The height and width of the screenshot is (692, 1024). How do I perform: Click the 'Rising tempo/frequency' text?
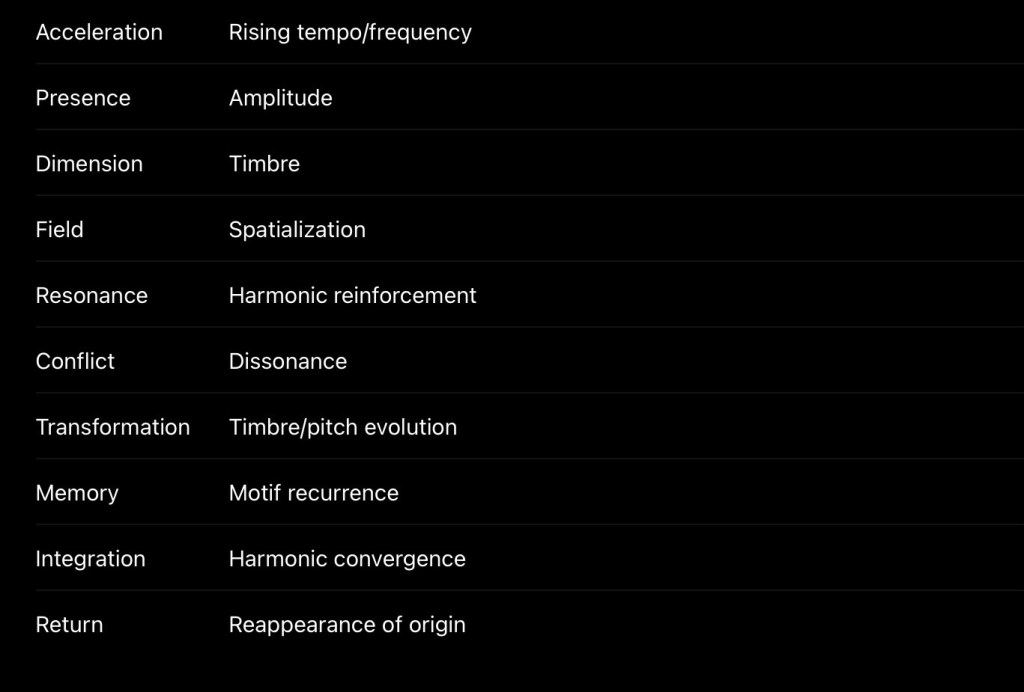pos(350,33)
